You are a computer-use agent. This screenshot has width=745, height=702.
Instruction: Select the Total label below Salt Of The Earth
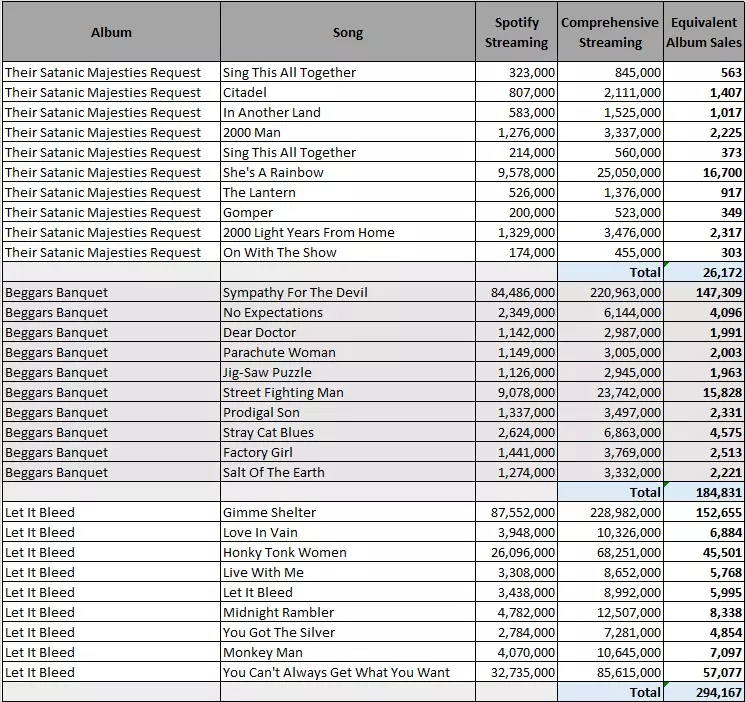click(610, 492)
